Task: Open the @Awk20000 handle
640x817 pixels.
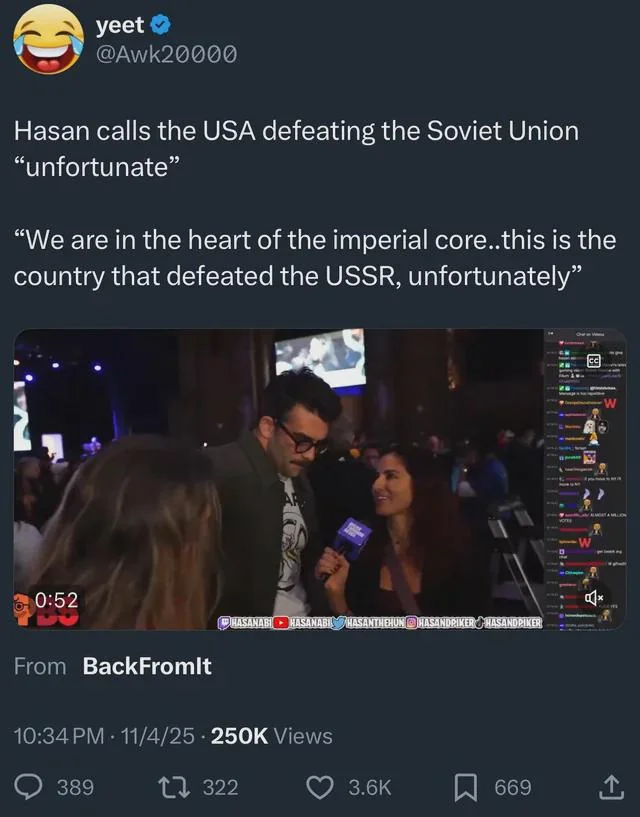Action: pyautogui.click(x=166, y=54)
